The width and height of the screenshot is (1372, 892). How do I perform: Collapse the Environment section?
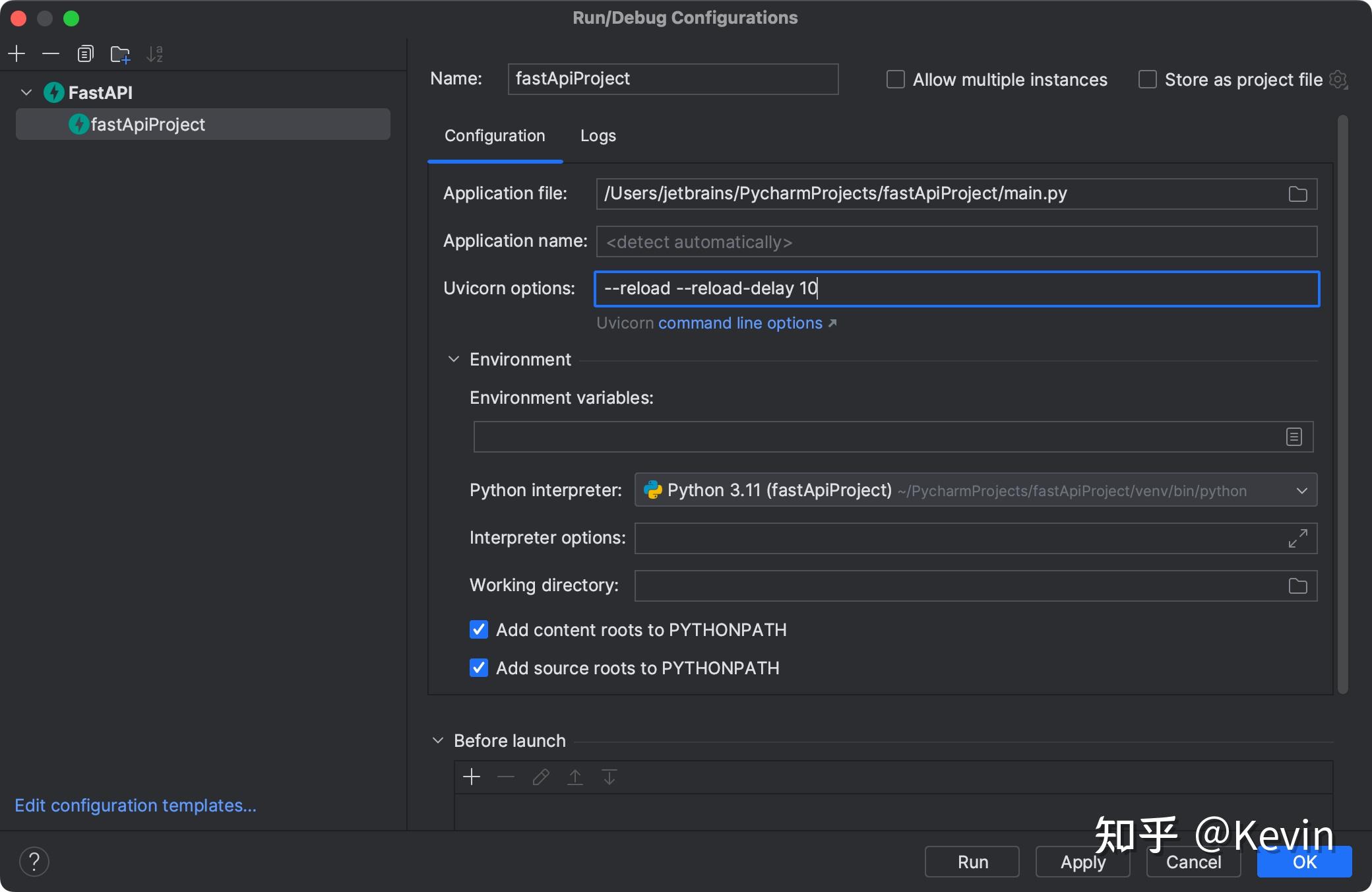coord(454,359)
